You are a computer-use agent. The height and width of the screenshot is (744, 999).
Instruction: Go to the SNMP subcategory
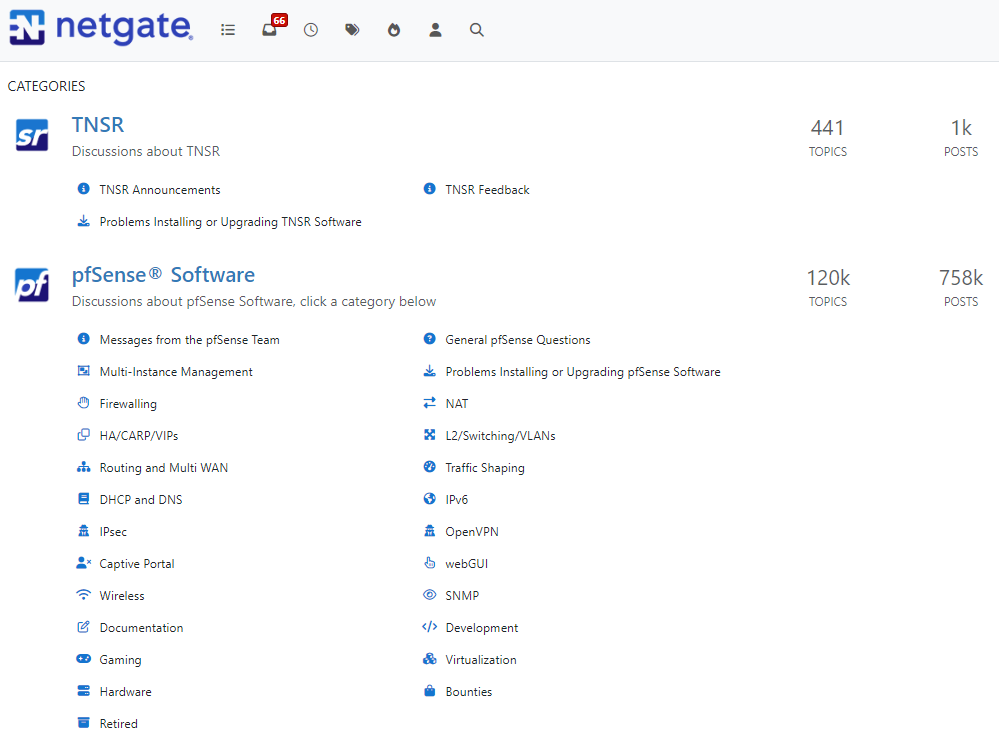click(x=462, y=596)
